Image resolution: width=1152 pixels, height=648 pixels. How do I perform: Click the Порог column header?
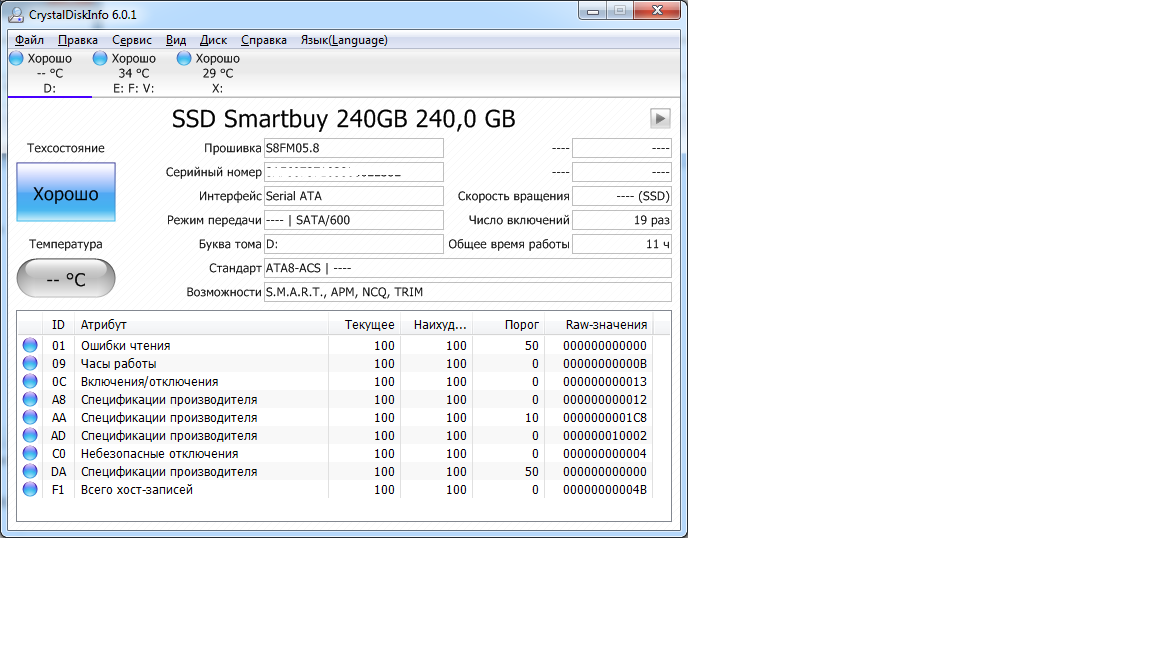coord(508,325)
